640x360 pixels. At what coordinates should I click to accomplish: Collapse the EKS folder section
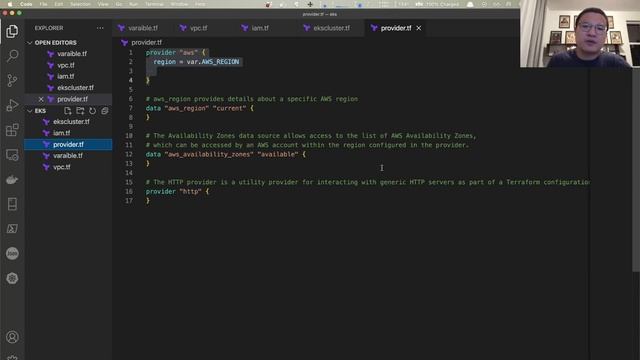coord(30,111)
